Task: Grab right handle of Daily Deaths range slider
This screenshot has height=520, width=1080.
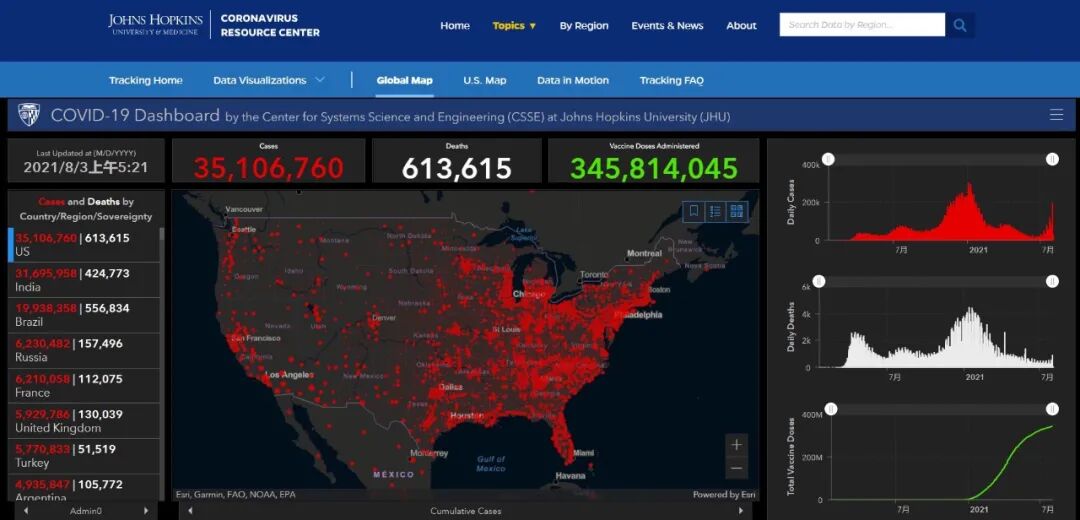Action: point(1052,281)
